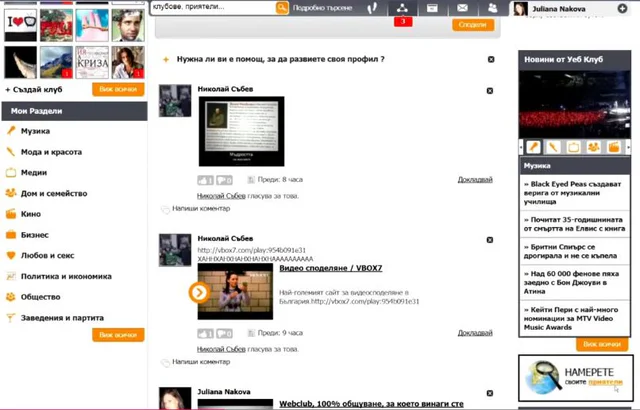
Task: Click Виж всички under the clubs grid
Action: pos(118,89)
